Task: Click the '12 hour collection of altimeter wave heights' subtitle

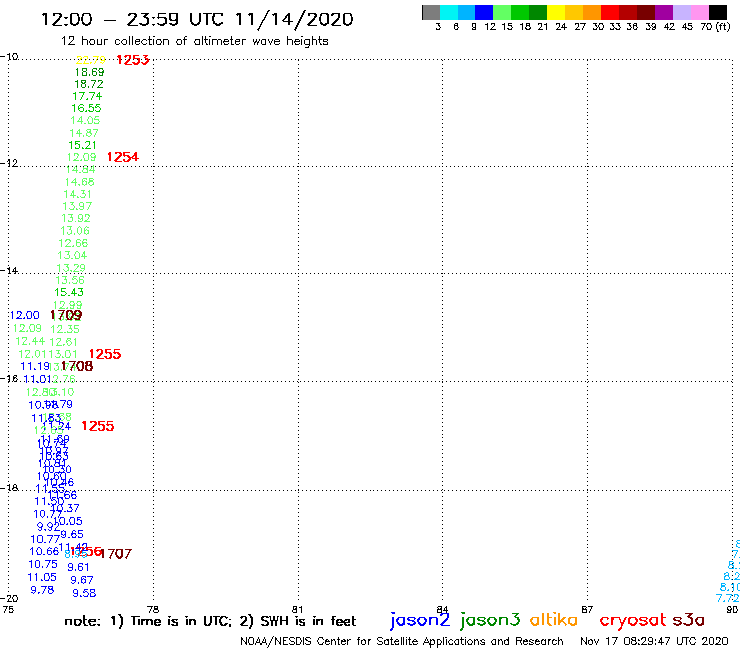Action: point(194,41)
